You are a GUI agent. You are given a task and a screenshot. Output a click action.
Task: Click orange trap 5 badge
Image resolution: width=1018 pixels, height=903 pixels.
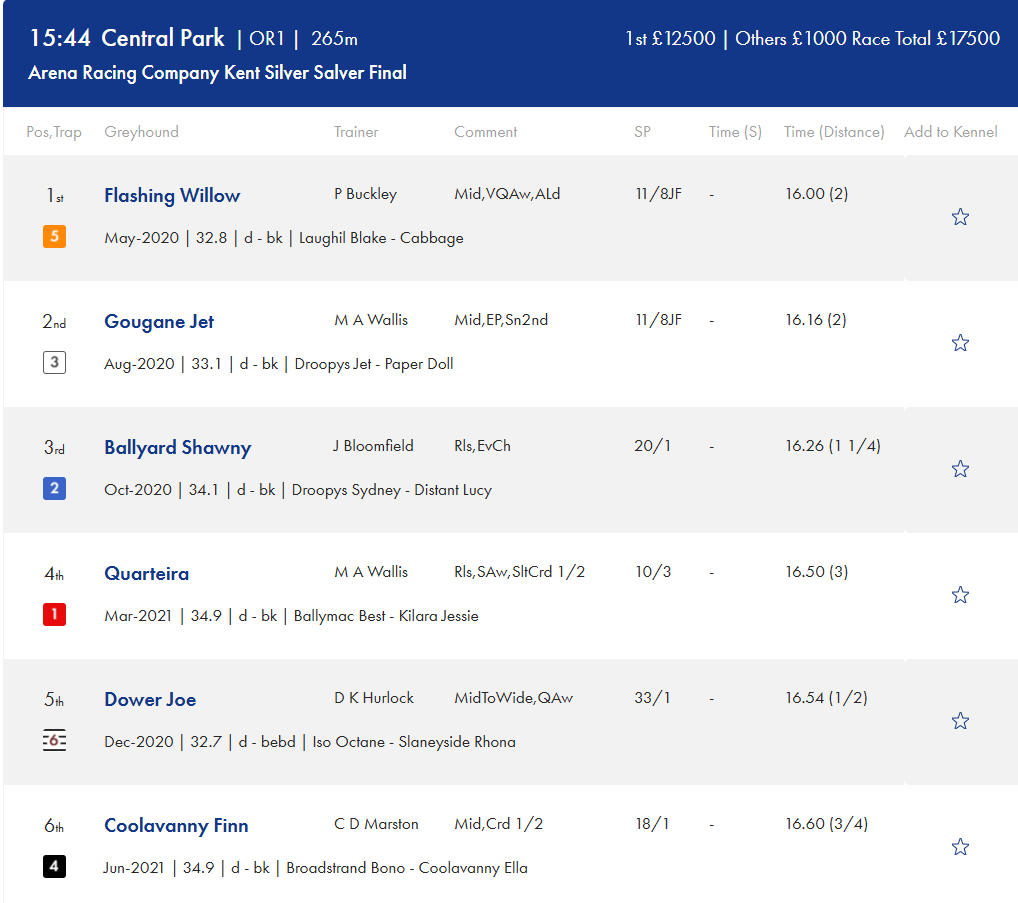coord(54,237)
